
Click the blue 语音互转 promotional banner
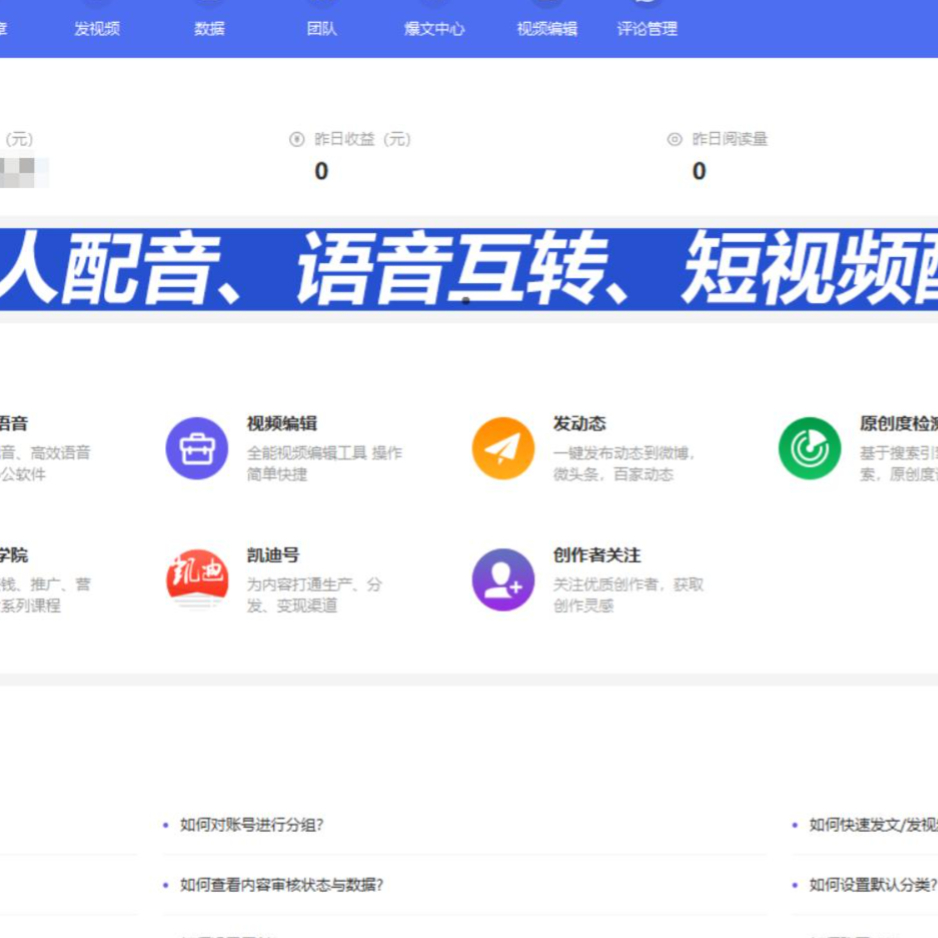(469, 268)
